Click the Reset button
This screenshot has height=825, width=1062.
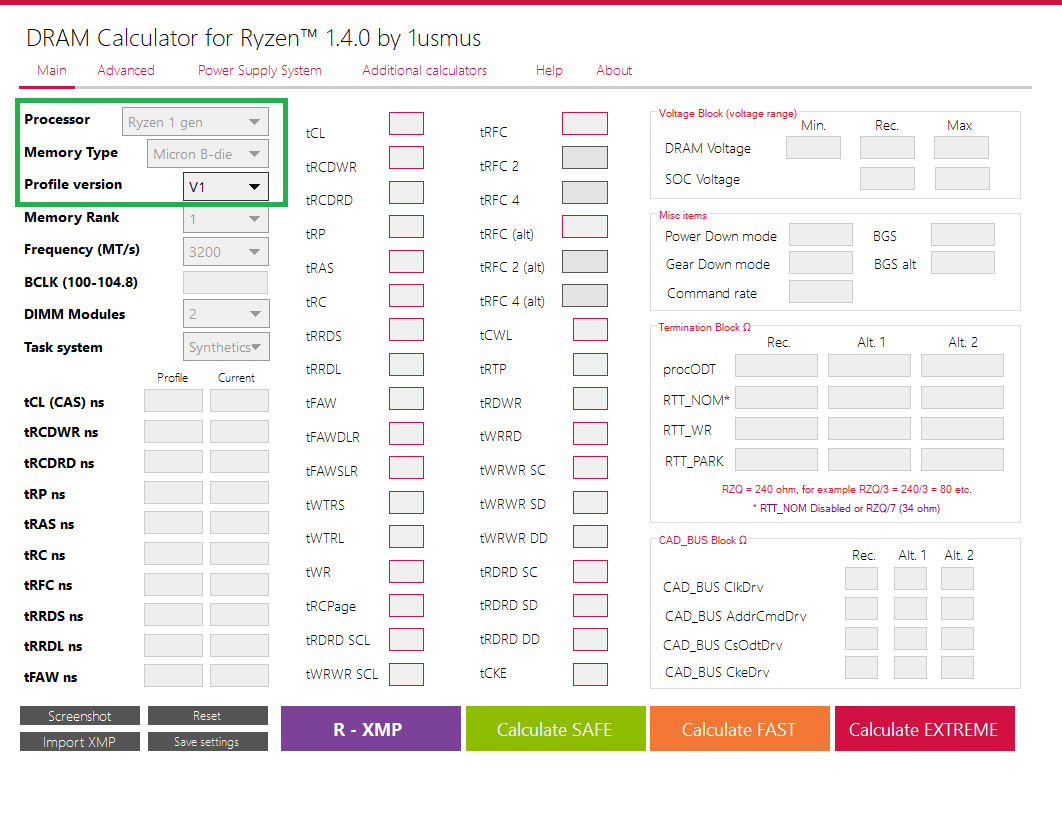pos(207,716)
